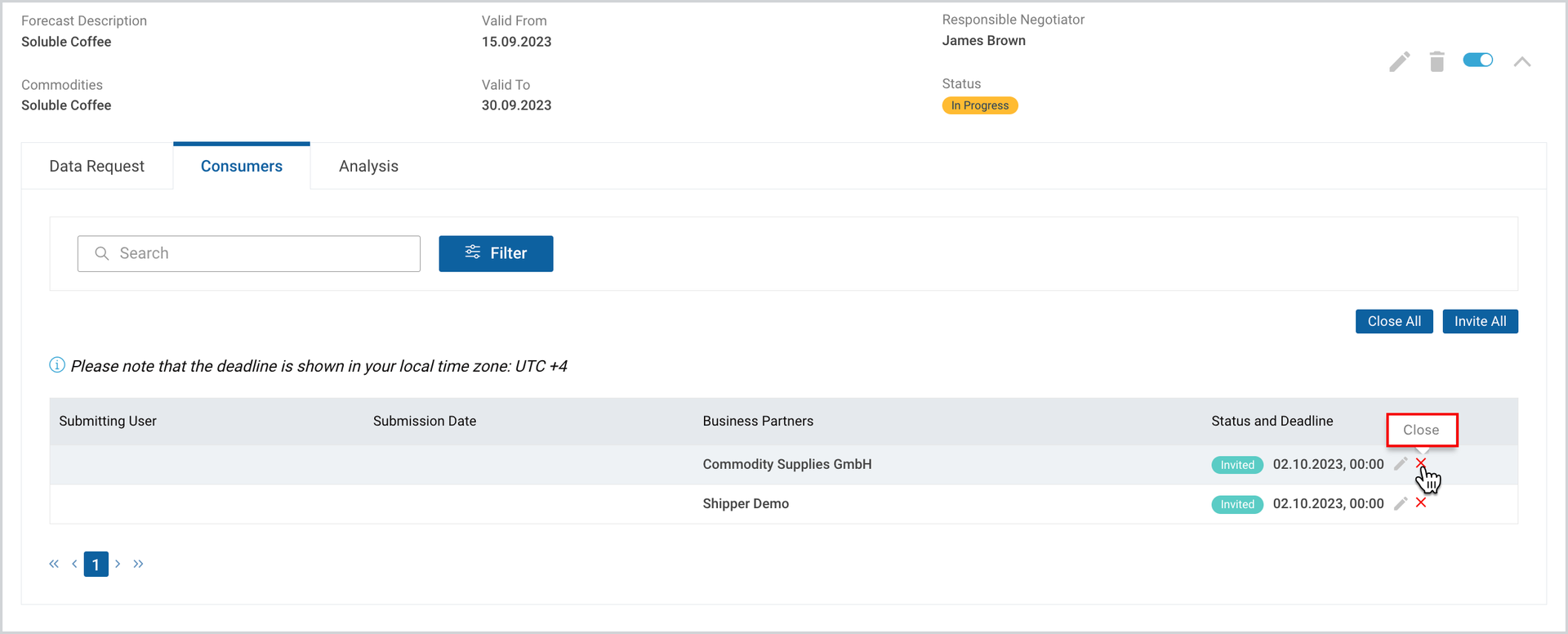Click the magnifier icon in search box
Viewport: 1568px width, 634px height.
[102, 253]
